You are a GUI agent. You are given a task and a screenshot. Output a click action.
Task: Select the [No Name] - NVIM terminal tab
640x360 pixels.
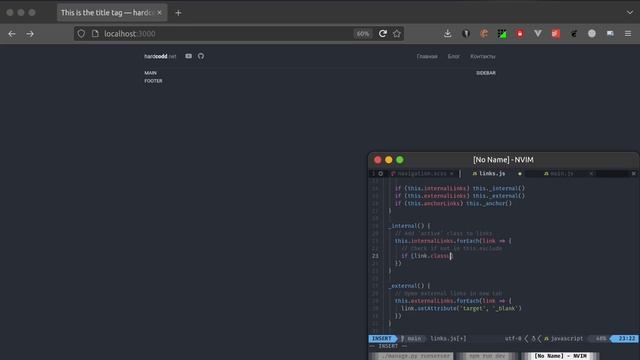tap(560, 356)
